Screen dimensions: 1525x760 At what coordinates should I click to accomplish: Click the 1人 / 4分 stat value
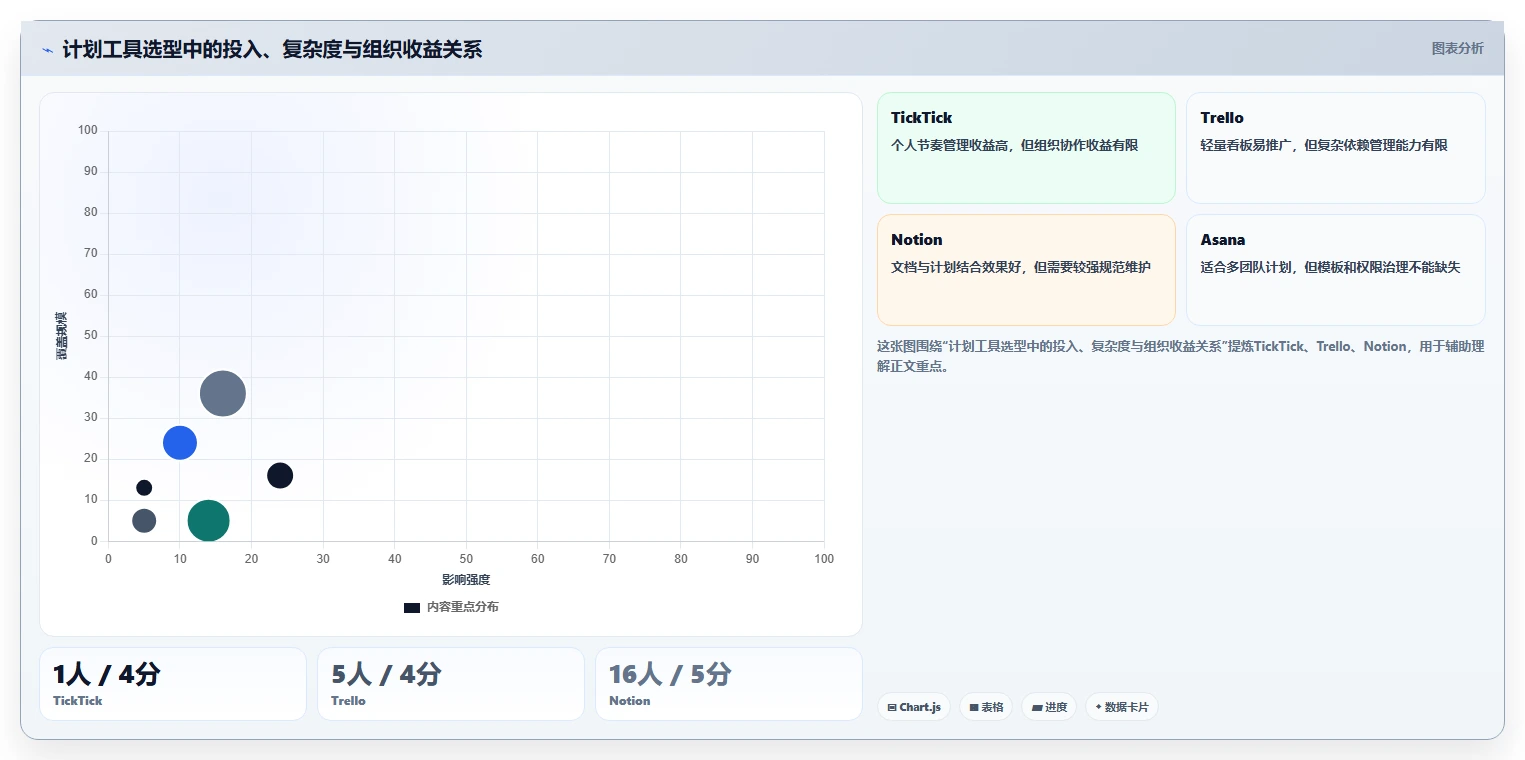tap(106, 675)
